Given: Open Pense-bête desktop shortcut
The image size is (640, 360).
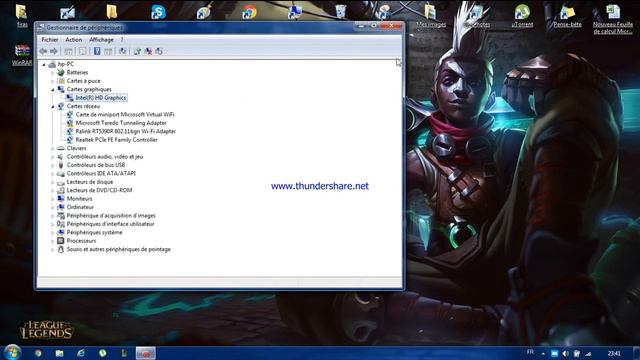Looking at the screenshot, I should [567, 16].
